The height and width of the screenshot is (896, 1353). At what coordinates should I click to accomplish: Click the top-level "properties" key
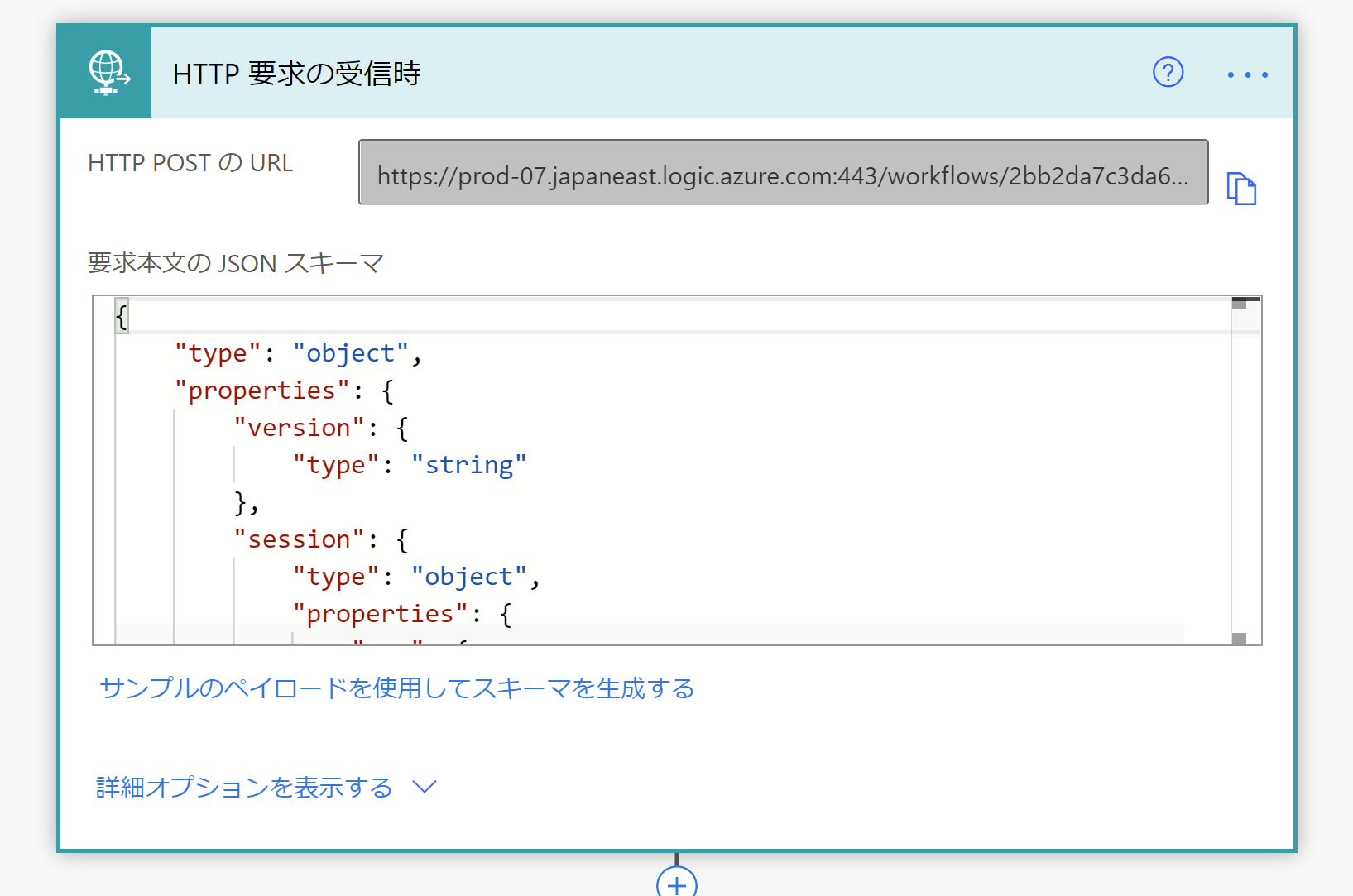pos(261,391)
